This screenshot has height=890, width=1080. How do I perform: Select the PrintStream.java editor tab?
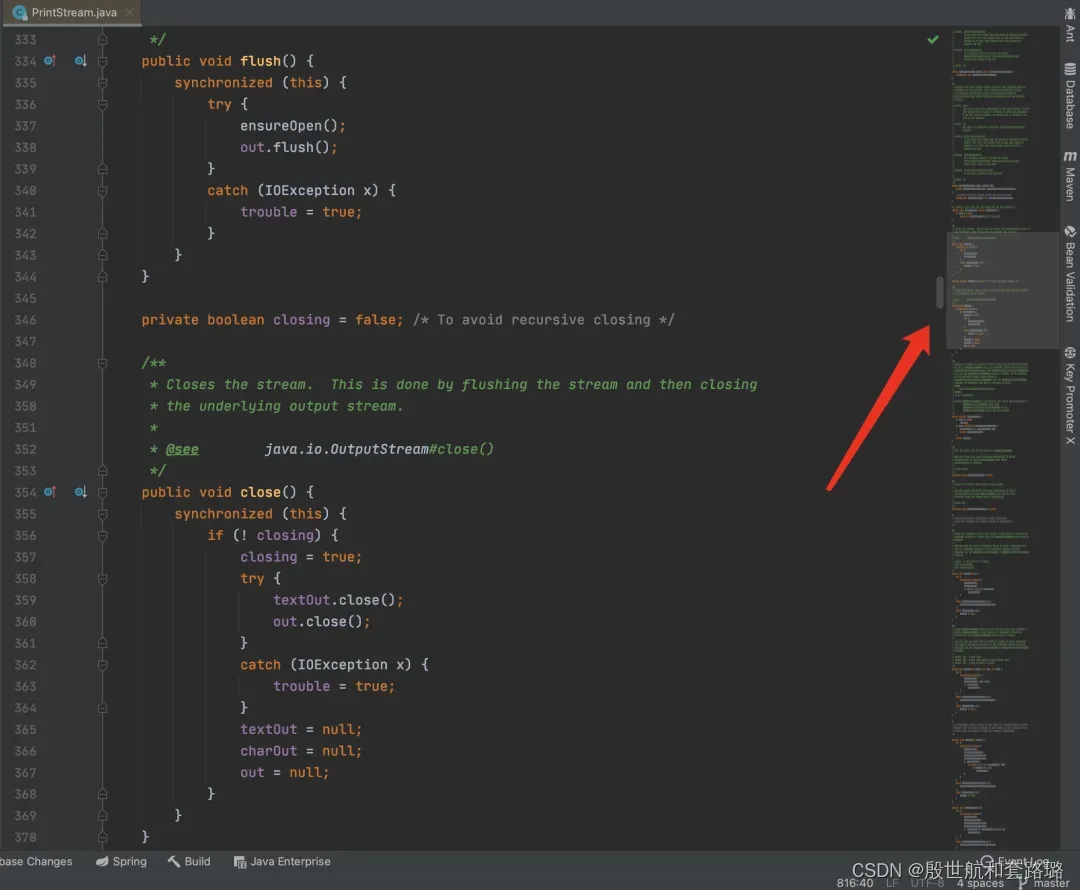73,12
